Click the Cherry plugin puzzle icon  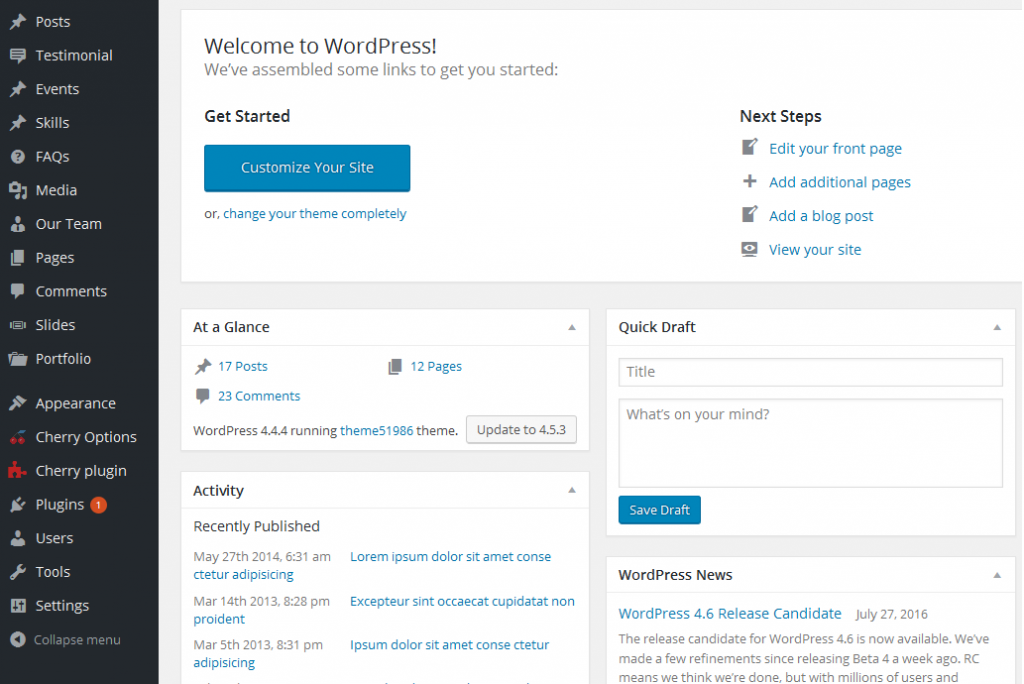click(18, 470)
